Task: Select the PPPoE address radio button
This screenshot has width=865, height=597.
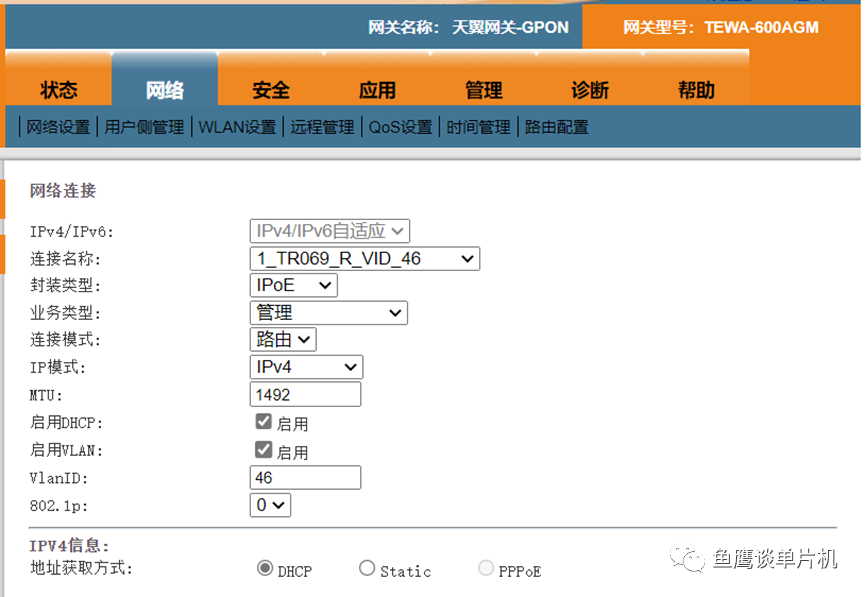Action: coord(486,568)
